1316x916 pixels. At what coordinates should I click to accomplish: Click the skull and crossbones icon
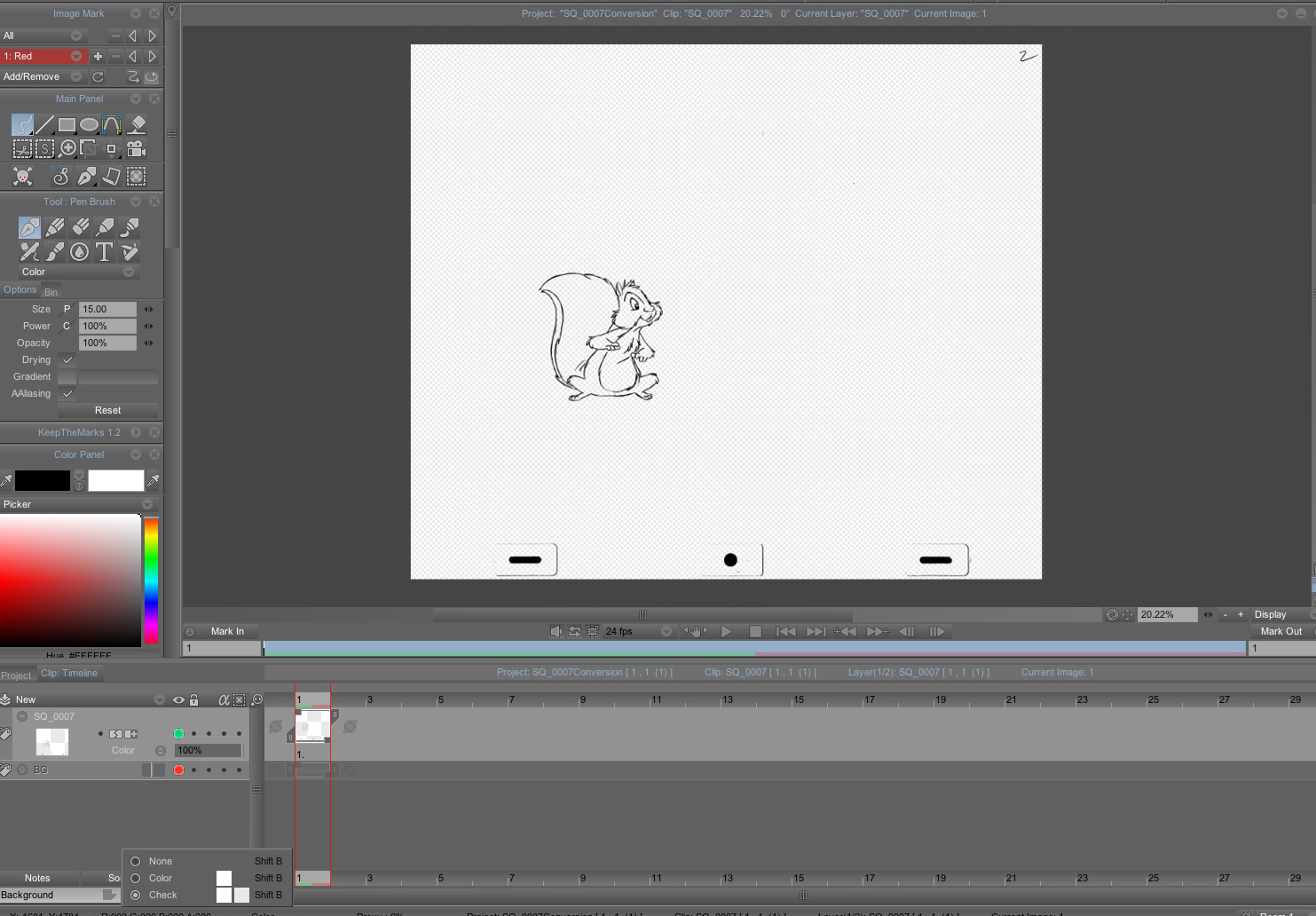coord(22,176)
